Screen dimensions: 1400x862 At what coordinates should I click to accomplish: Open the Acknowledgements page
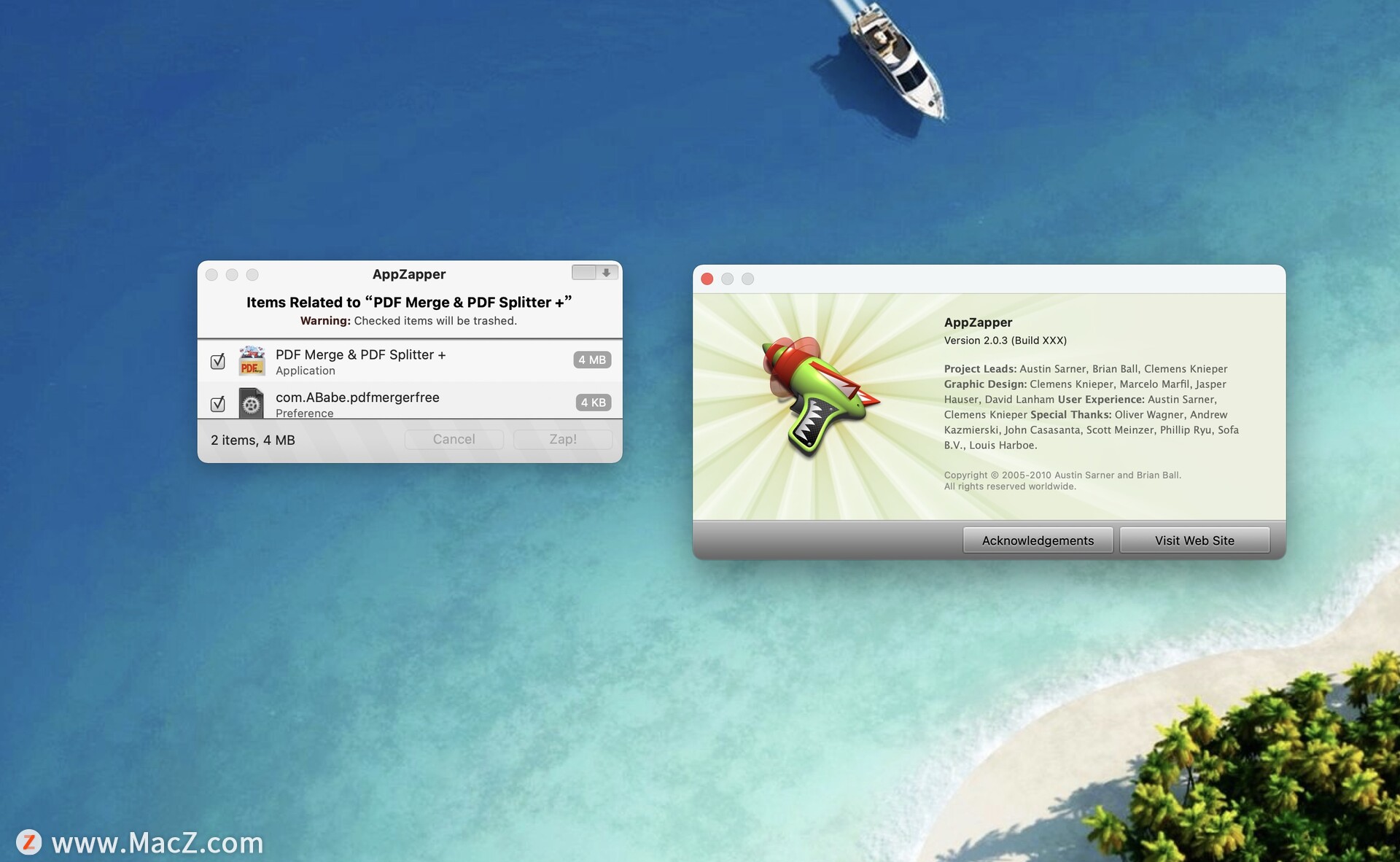click(x=1037, y=540)
